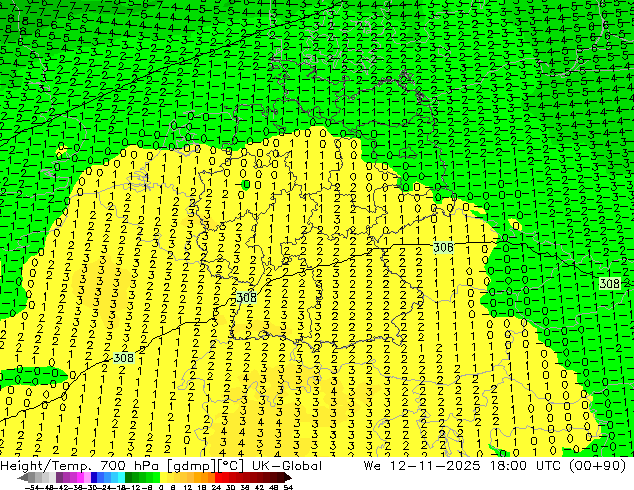Screen dimensions: 634x490
Task: Click the legend scale value '48'
Action: point(274,487)
